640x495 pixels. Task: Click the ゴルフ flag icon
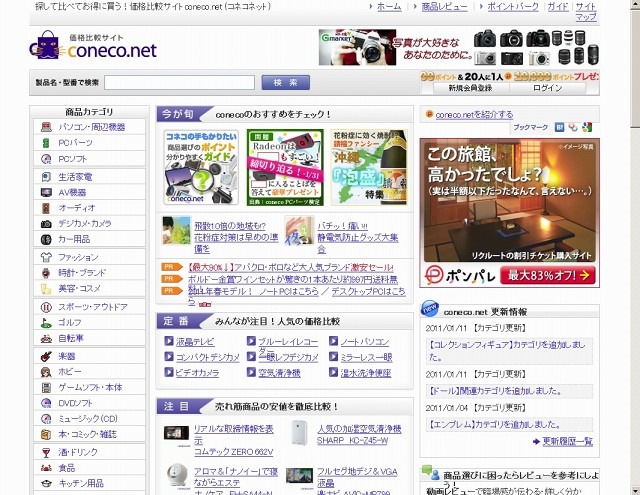coord(46,322)
